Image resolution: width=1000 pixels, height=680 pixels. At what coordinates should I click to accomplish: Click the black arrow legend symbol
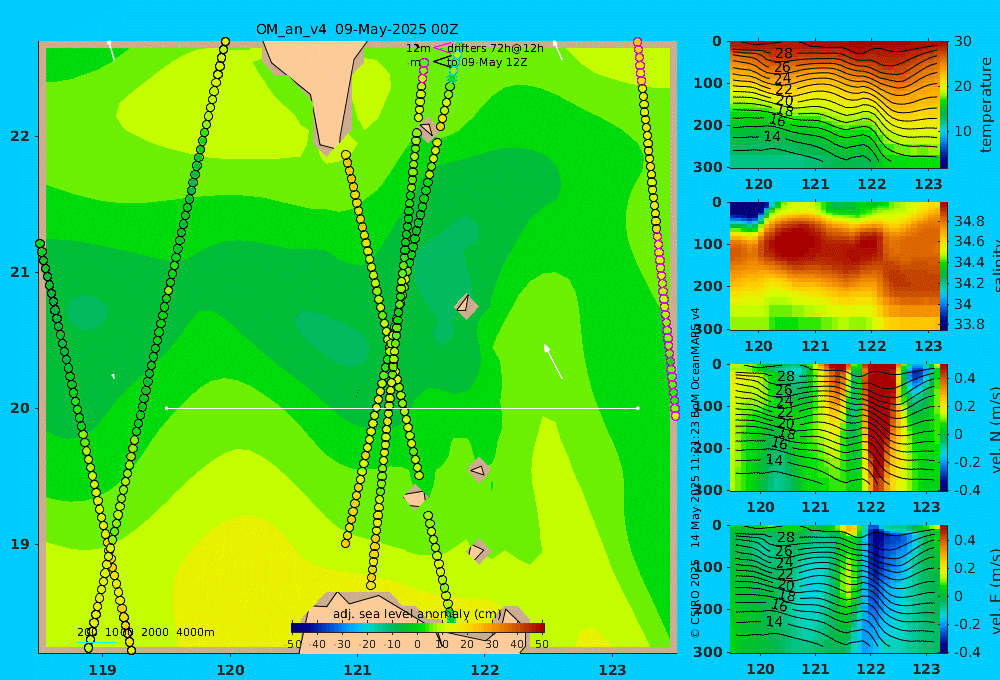(441, 62)
